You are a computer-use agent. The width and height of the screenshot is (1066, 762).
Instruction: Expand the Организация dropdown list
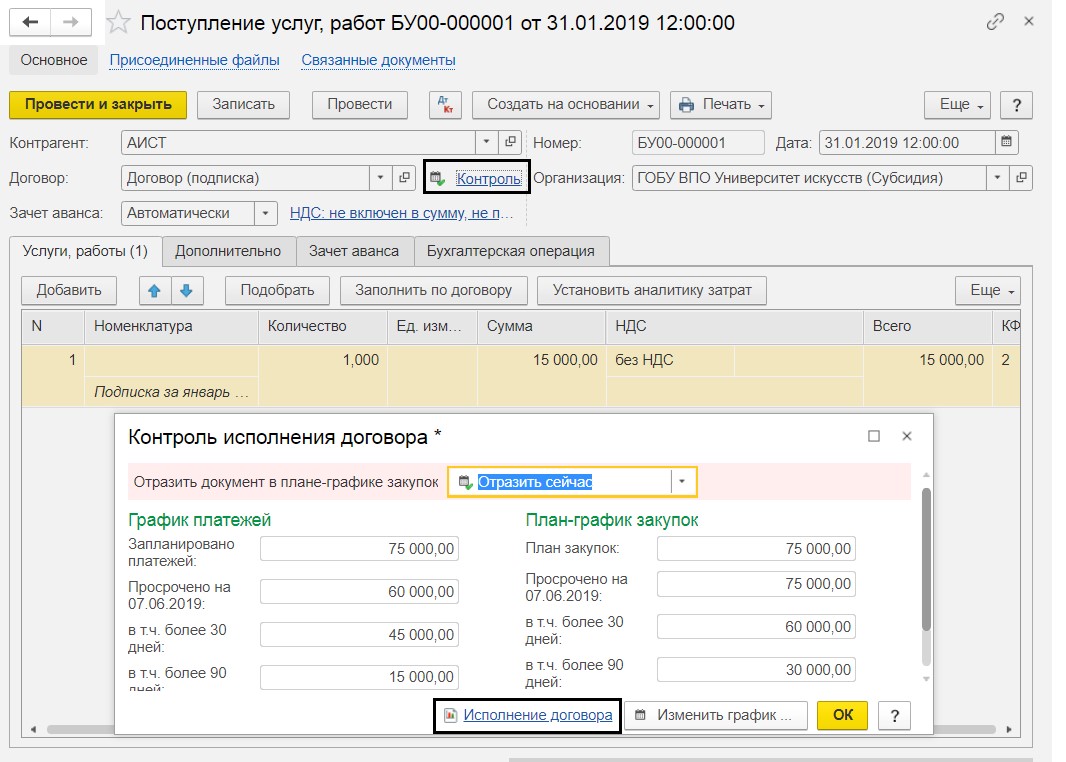(x=996, y=179)
